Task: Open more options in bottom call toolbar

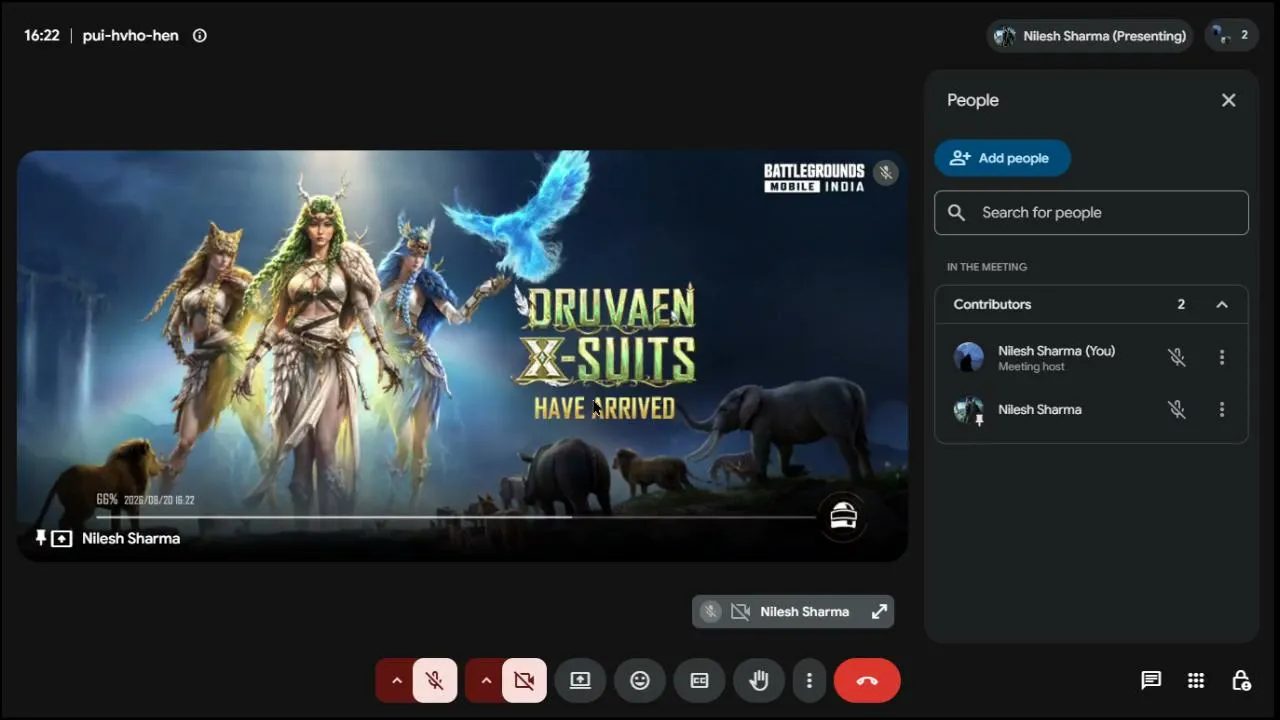Action: tap(809, 681)
